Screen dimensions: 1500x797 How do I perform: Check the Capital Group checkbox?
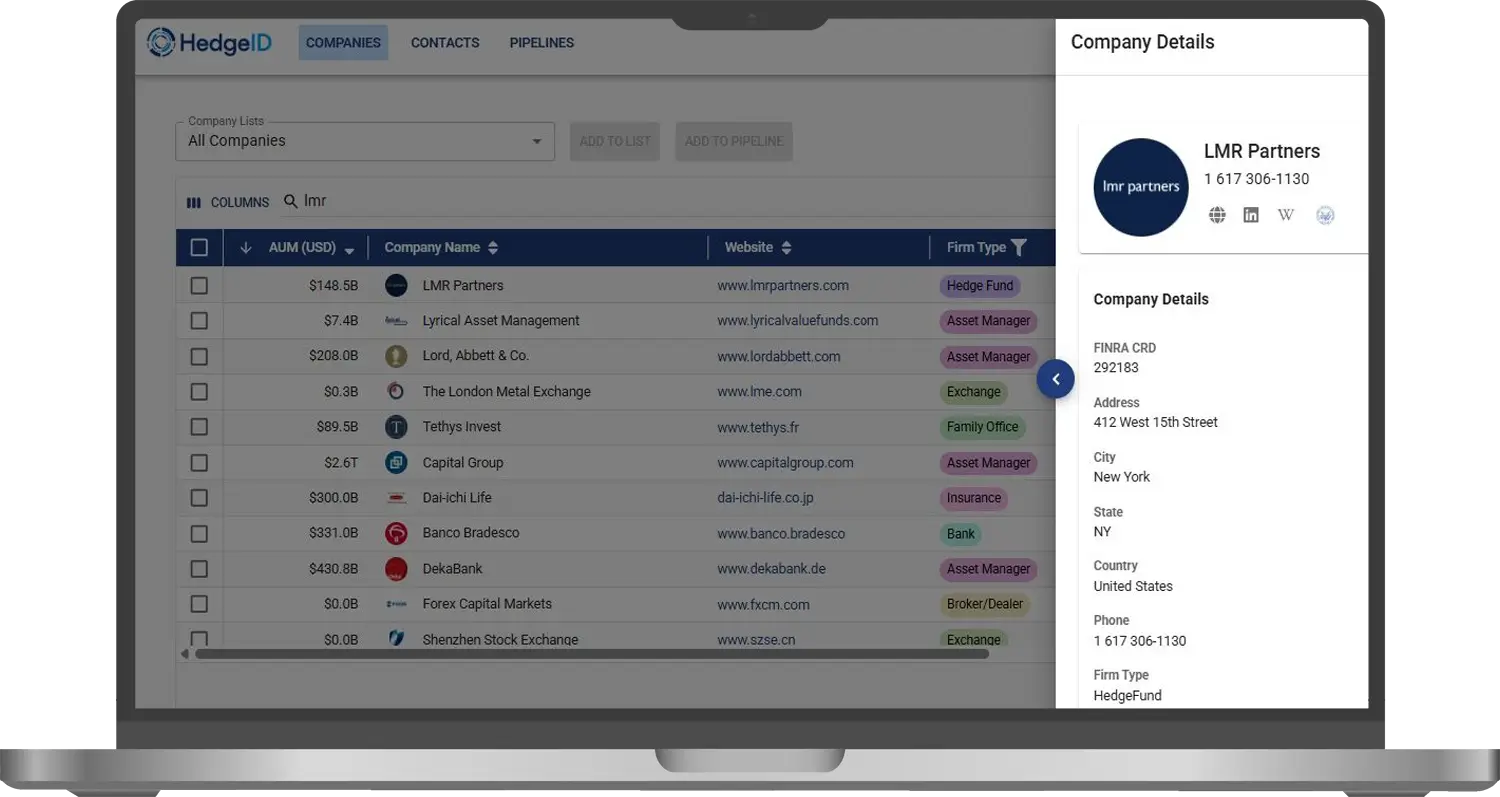199,463
